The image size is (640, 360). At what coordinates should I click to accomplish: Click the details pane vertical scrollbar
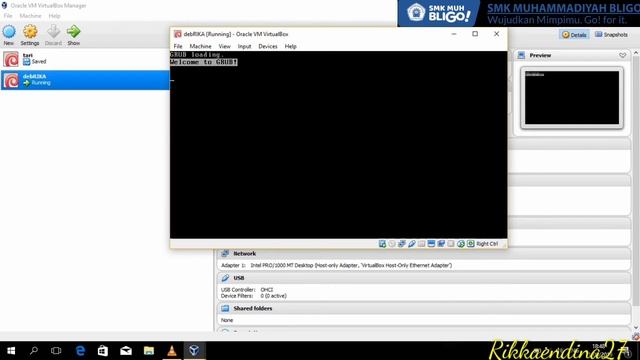[636, 181]
